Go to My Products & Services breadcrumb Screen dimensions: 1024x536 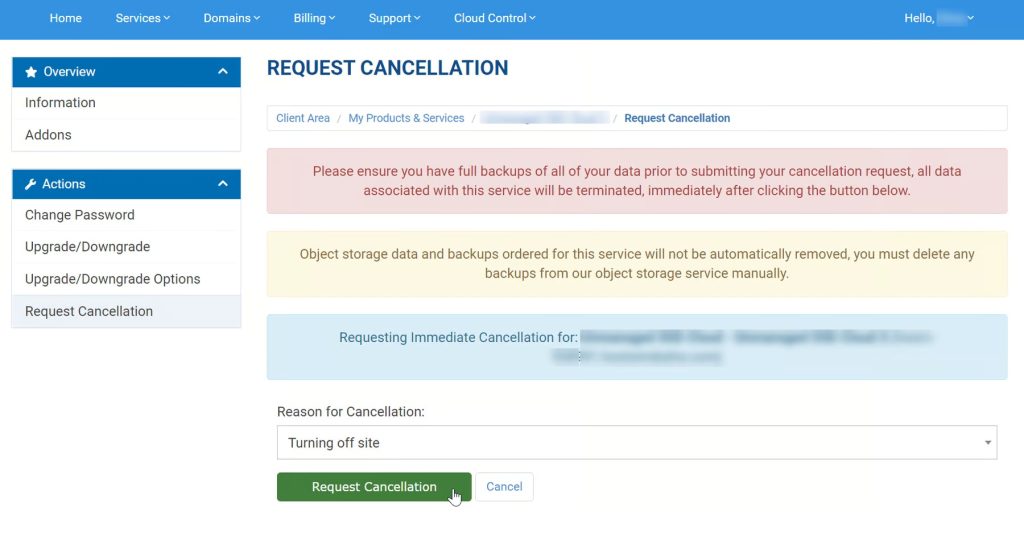click(x=406, y=118)
